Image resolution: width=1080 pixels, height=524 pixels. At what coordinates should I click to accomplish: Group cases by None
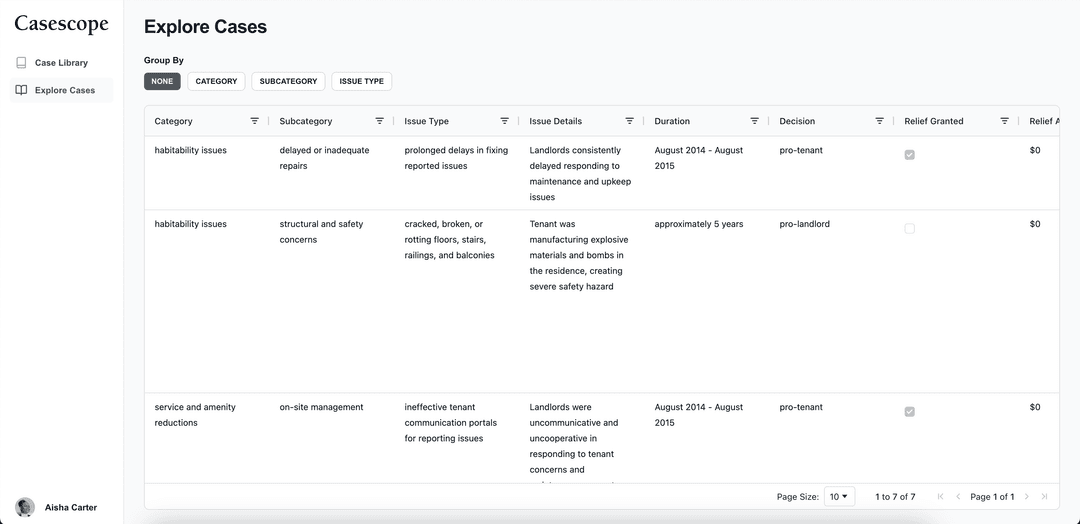click(x=162, y=81)
